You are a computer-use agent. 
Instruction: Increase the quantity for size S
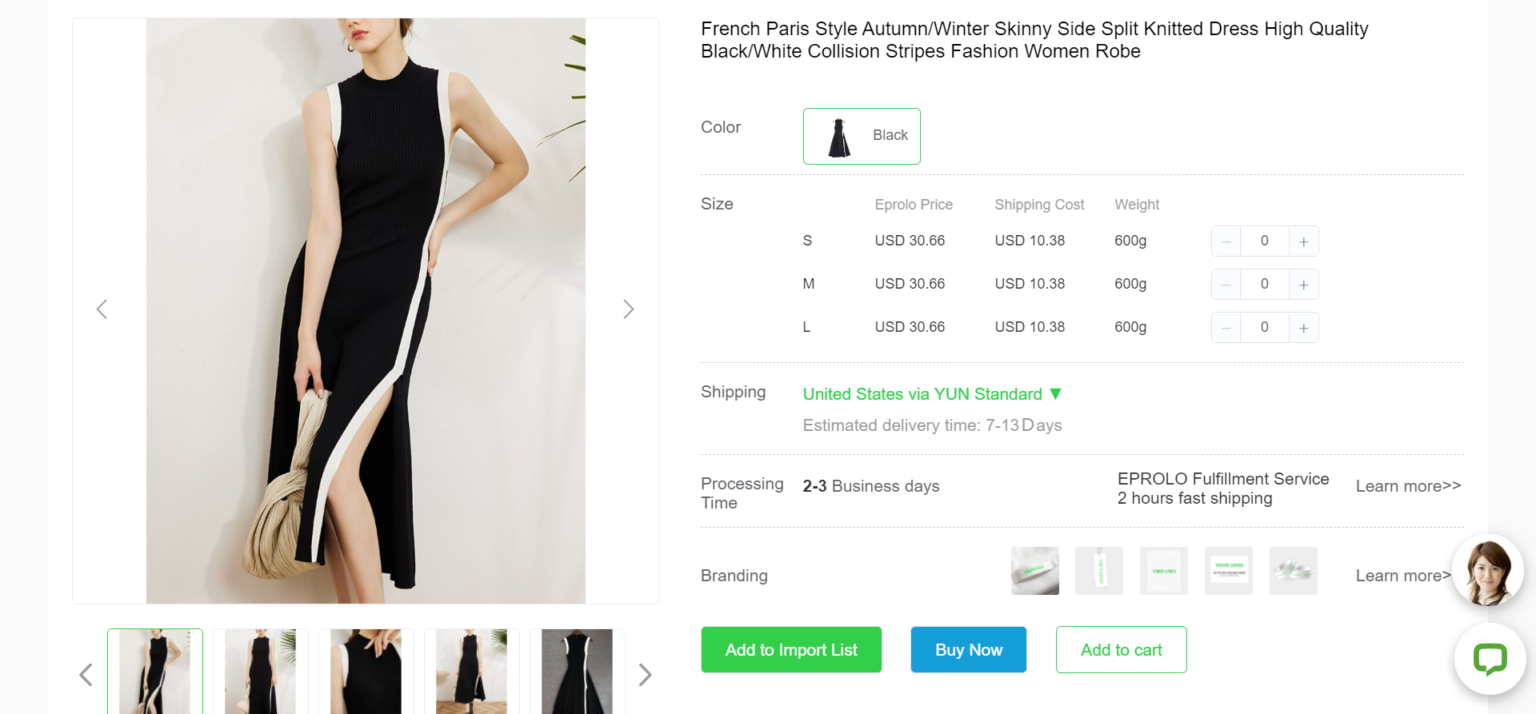coord(1303,240)
